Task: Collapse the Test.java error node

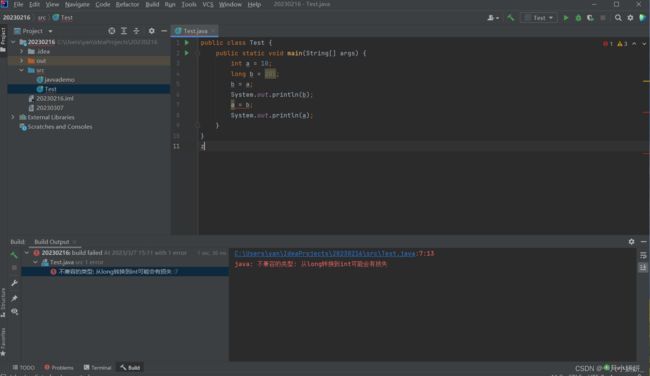Action: (36, 262)
